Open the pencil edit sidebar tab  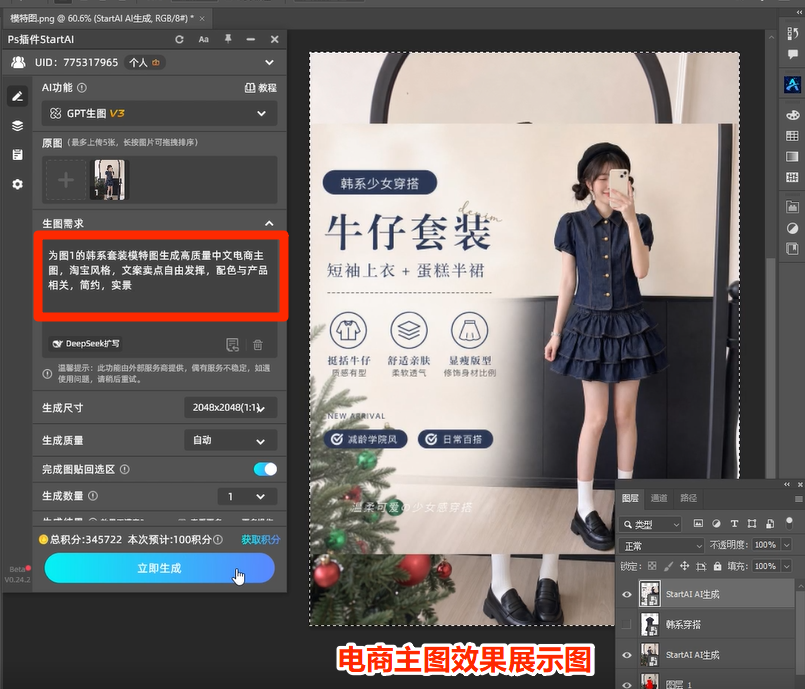[x=17, y=96]
